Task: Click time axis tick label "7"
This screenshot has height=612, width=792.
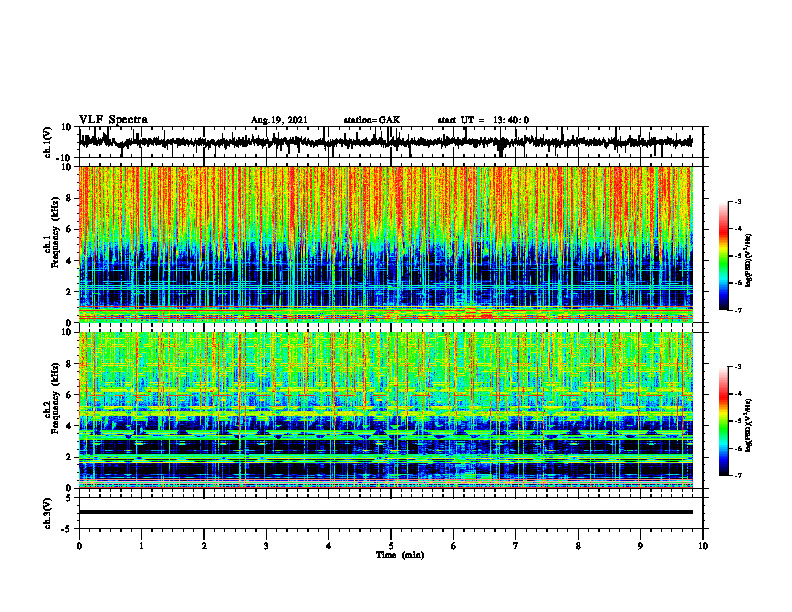Action: coord(516,546)
